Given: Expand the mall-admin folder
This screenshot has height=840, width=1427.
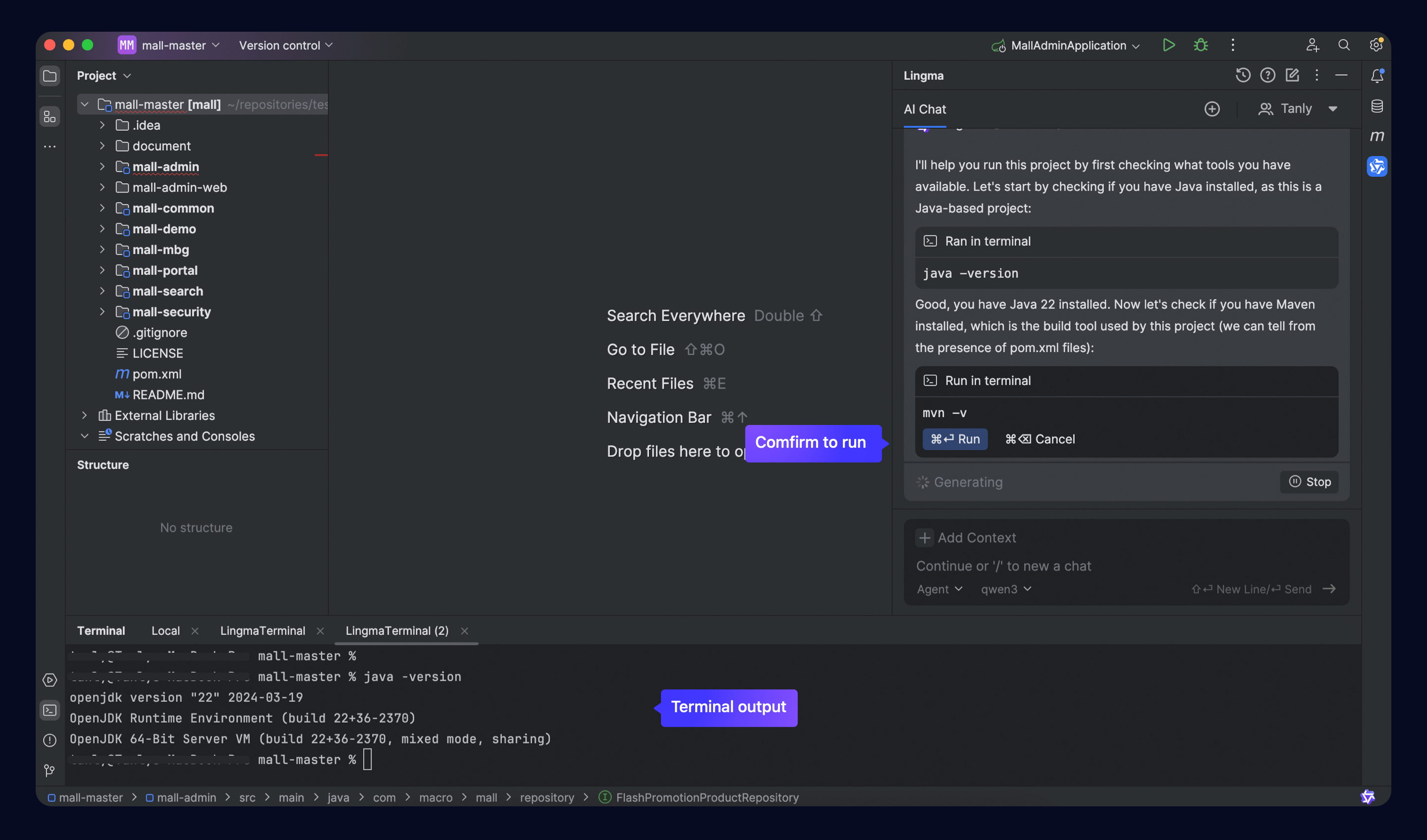Looking at the screenshot, I should click(x=103, y=167).
